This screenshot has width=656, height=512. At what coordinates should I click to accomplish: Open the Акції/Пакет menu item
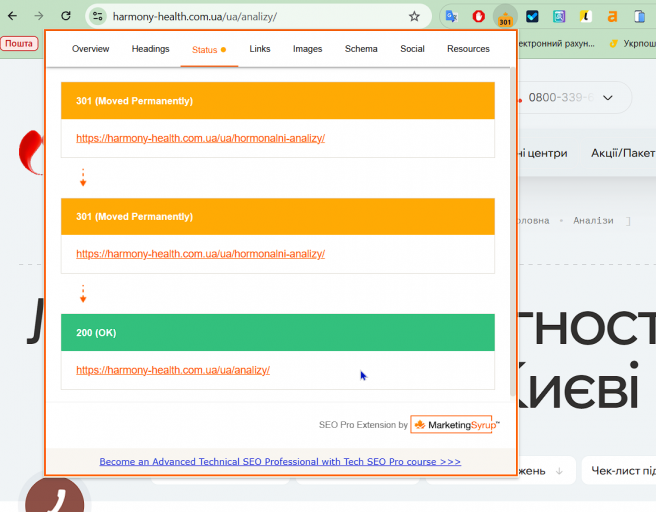(x=623, y=153)
